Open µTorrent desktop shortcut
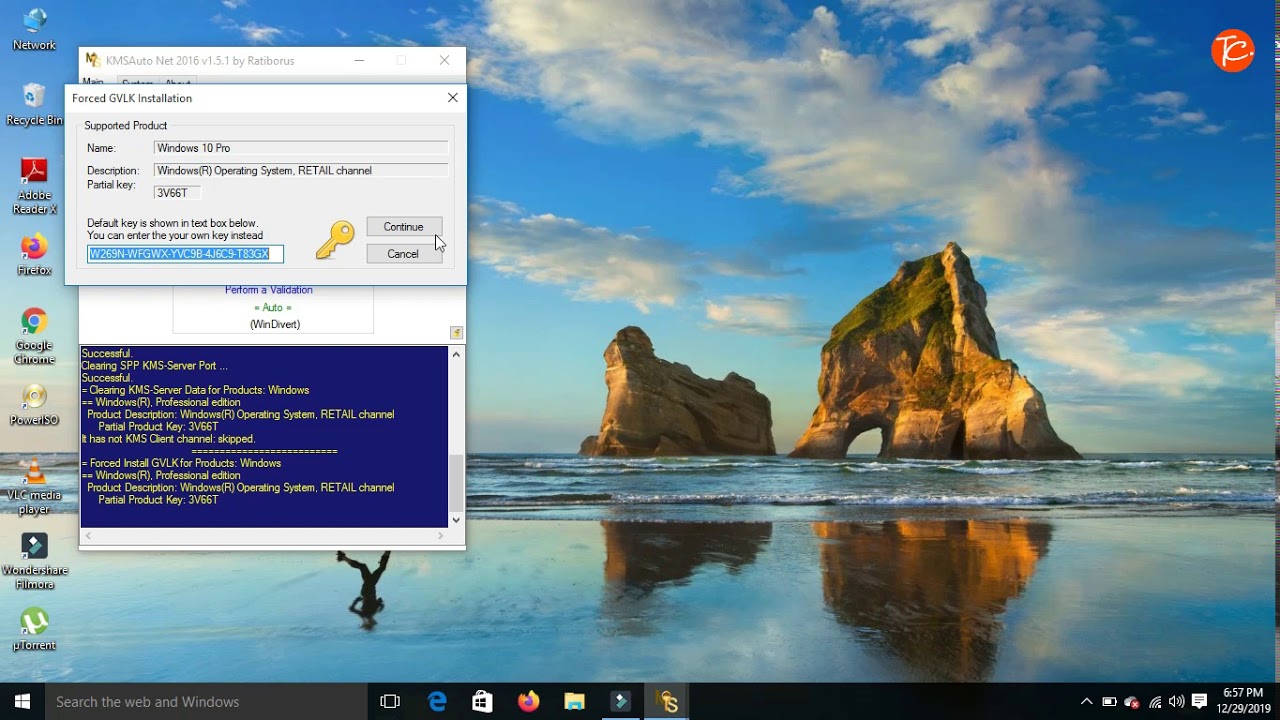 [34, 629]
